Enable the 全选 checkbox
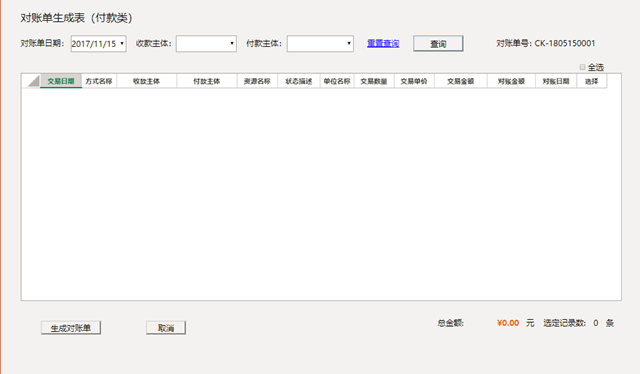Image resolution: width=640 pixels, height=374 pixels. click(582, 67)
